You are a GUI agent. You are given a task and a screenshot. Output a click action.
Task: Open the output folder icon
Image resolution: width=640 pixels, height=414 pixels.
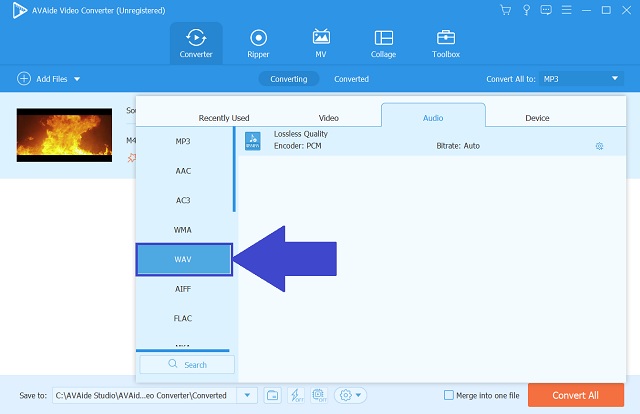pos(272,395)
